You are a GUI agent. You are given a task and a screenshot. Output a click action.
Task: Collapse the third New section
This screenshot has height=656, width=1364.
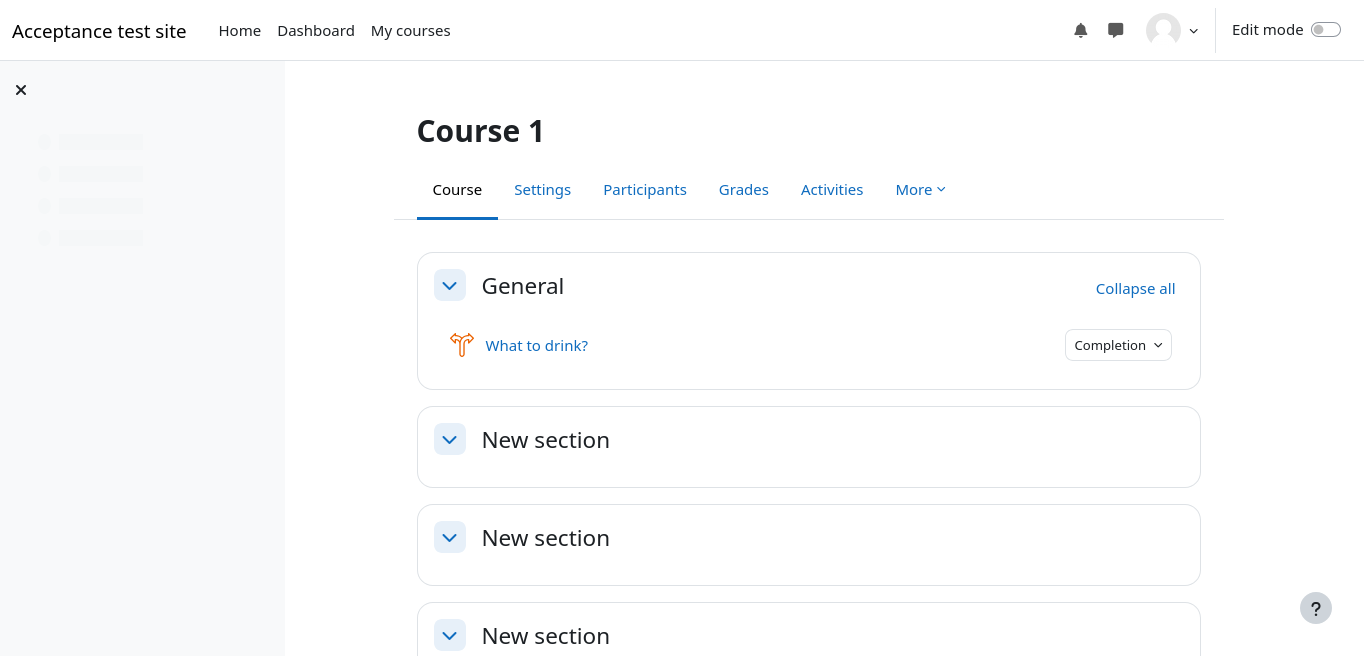[450, 635]
